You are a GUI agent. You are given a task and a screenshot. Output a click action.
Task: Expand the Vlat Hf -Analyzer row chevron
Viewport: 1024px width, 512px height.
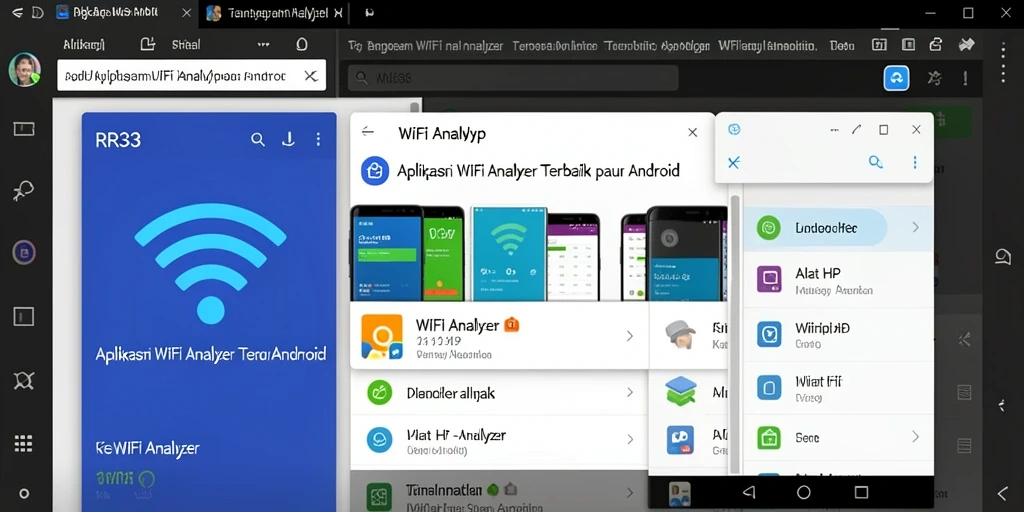coord(630,440)
